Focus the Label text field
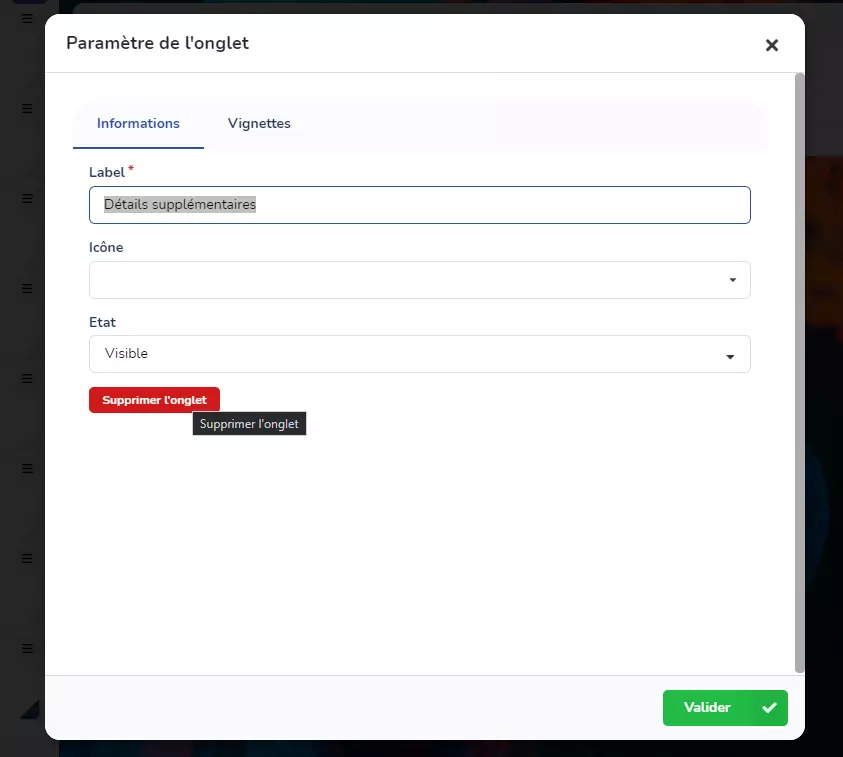 tap(419, 205)
